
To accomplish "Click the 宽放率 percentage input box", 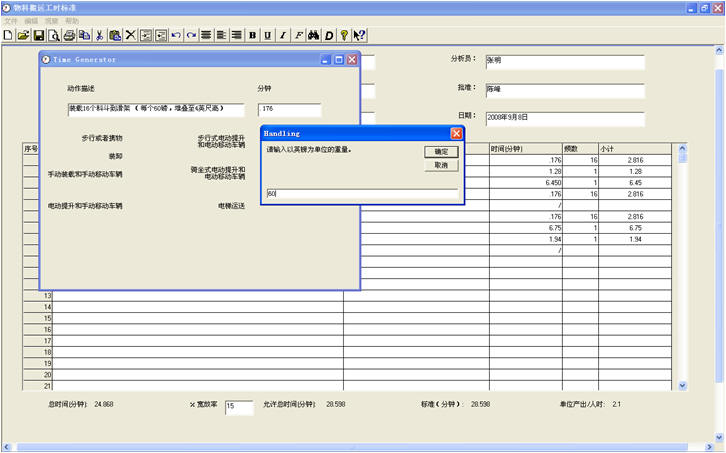I will coord(238,407).
